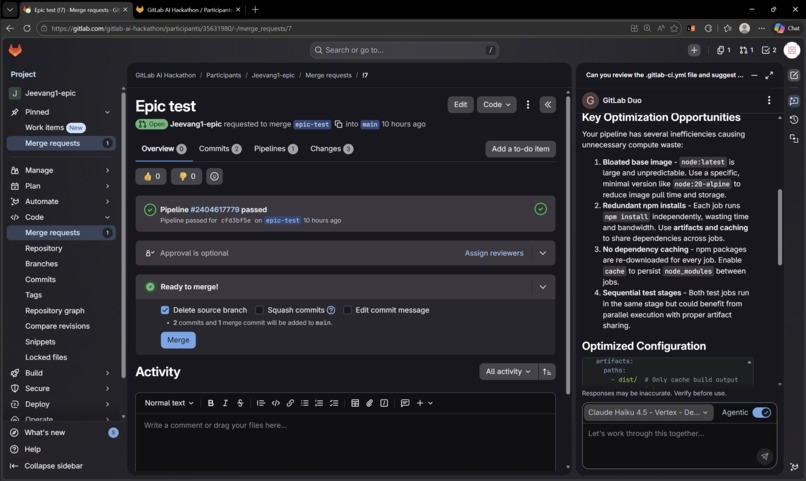Image resolution: width=806 pixels, height=481 pixels.
Task: Toggle Delete source branch checkbox
Action: 165,310
